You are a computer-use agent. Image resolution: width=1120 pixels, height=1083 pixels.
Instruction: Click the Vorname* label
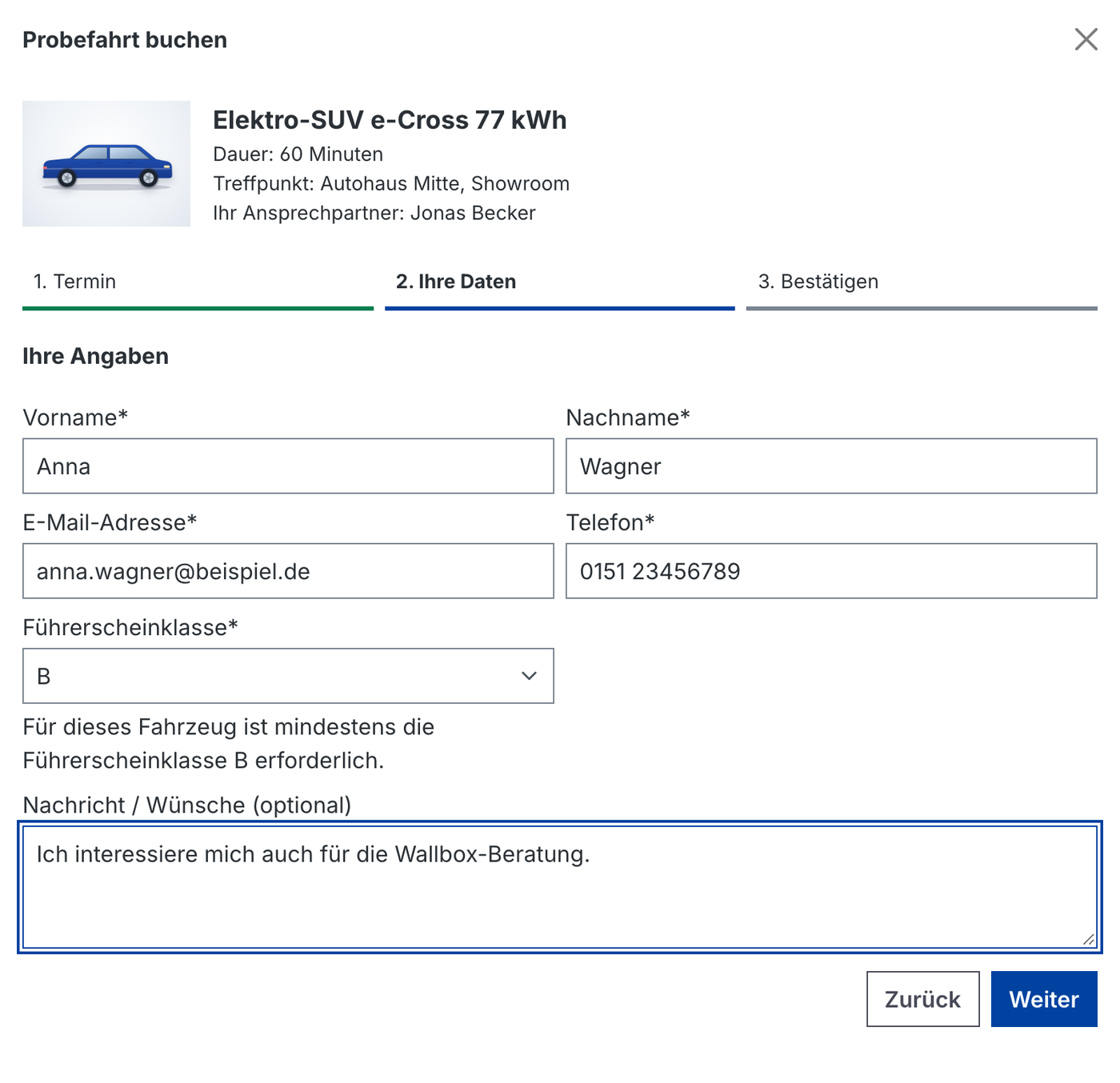point(75,418)
